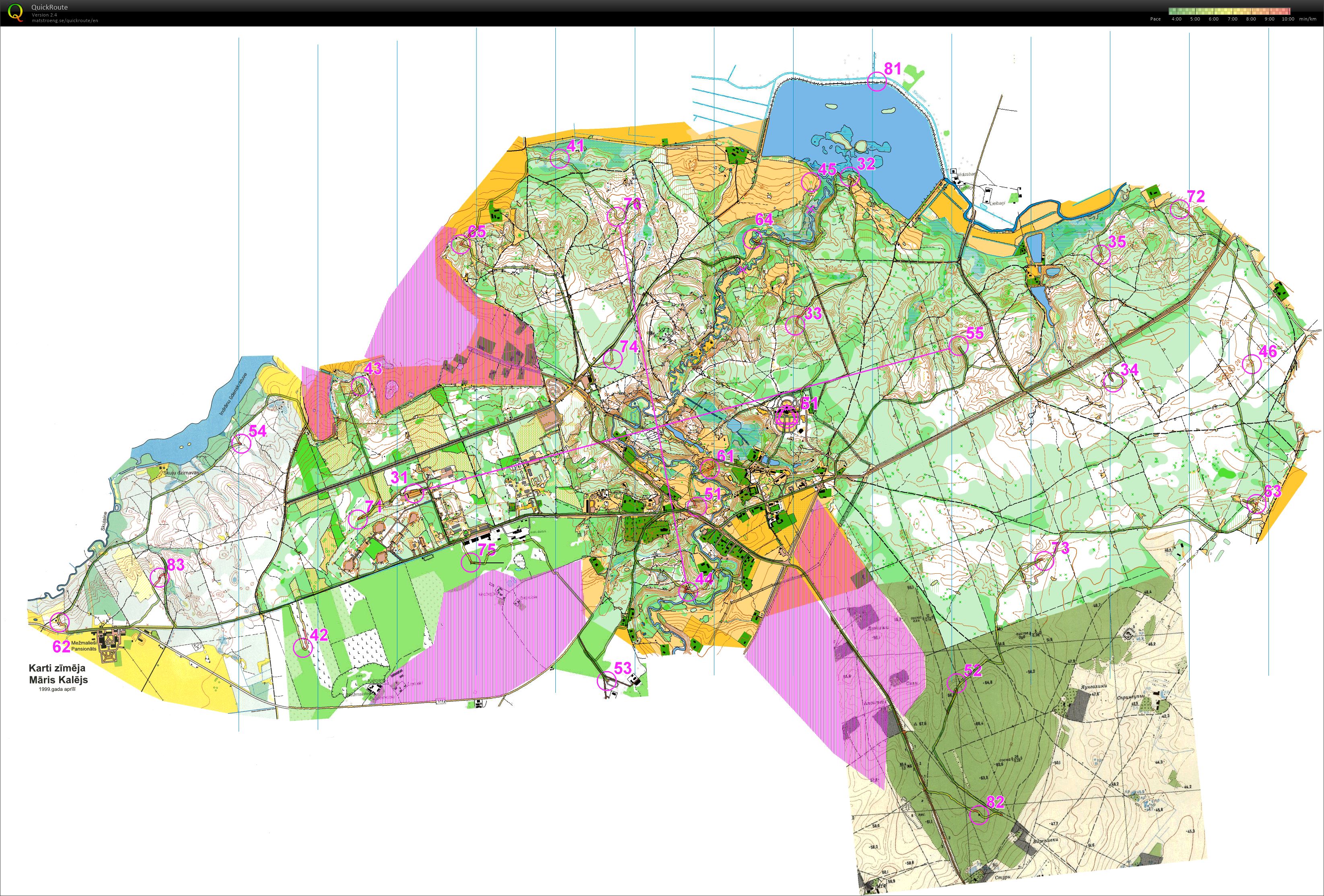Select control circle 63 on the east edge
The image size is (1324, 896).
coord(1256,504)
